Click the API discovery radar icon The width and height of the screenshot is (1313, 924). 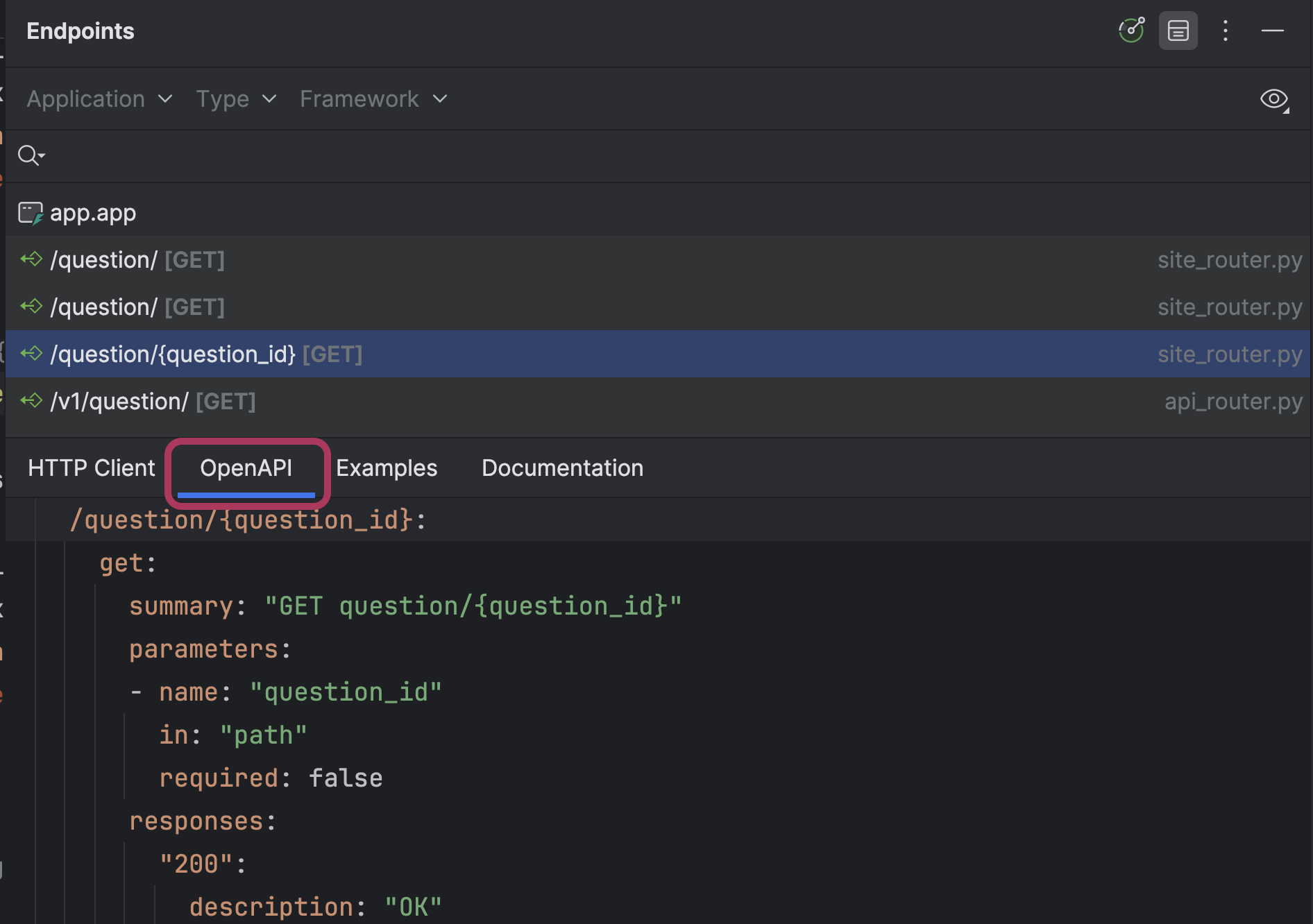coord(1131,31)
